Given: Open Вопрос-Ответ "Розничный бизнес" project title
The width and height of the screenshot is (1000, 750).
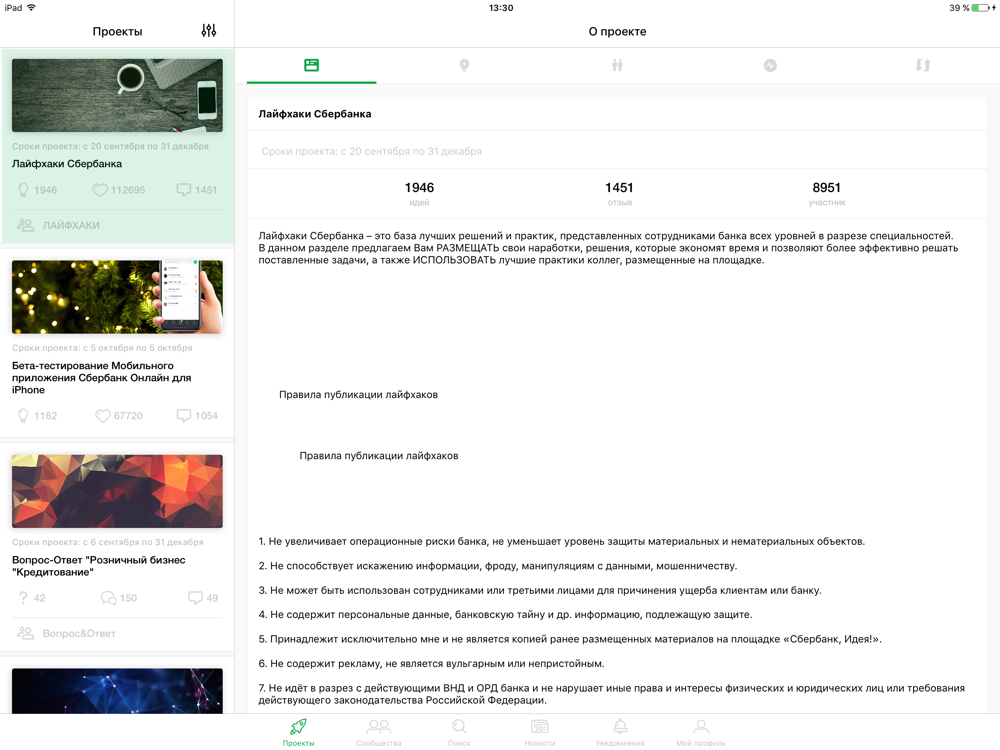Looking at the screenshot, I should (99, 566).
